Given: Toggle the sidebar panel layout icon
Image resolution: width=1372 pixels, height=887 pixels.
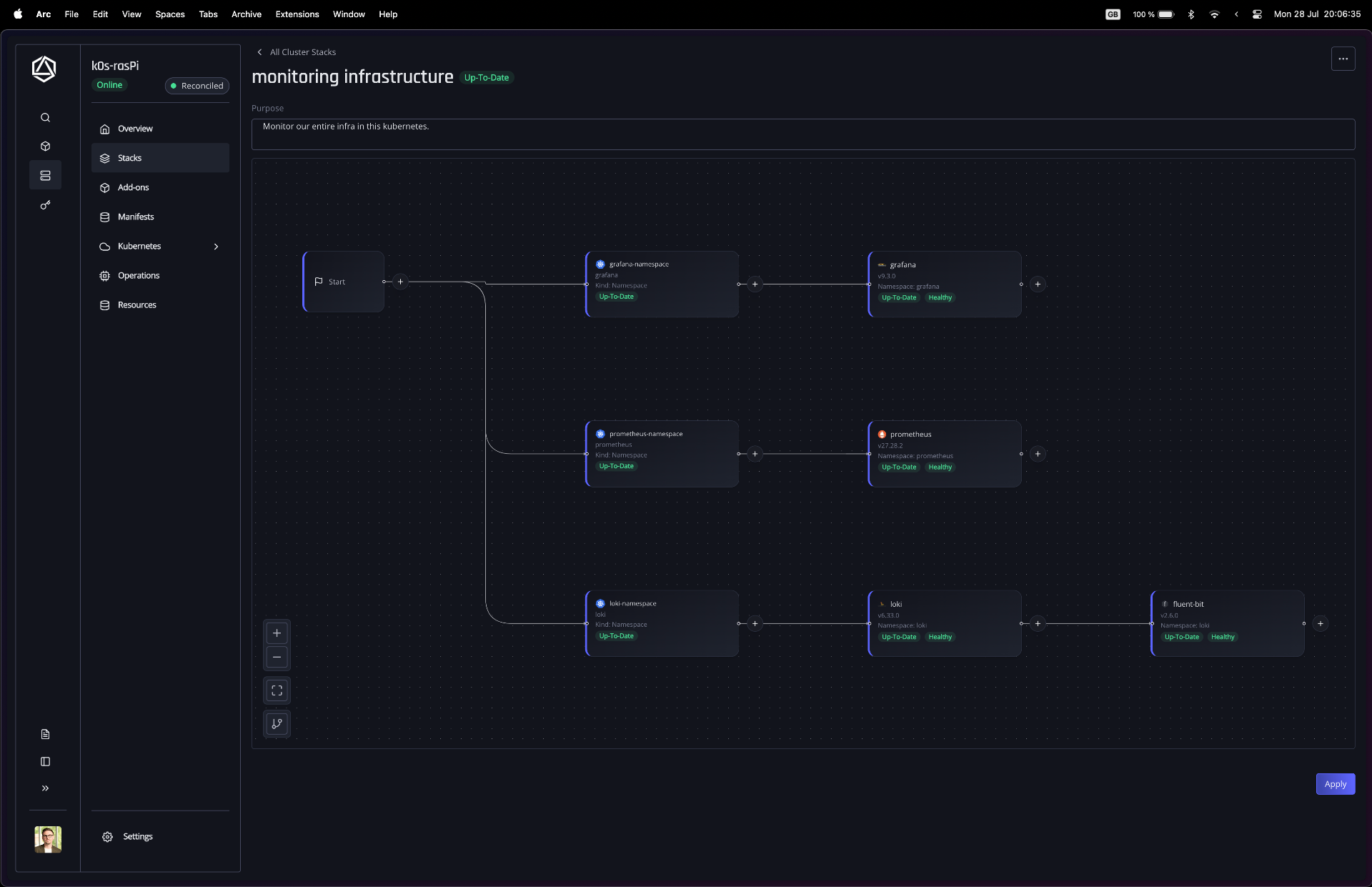Looking at the screenshot, I should point(45,761).
